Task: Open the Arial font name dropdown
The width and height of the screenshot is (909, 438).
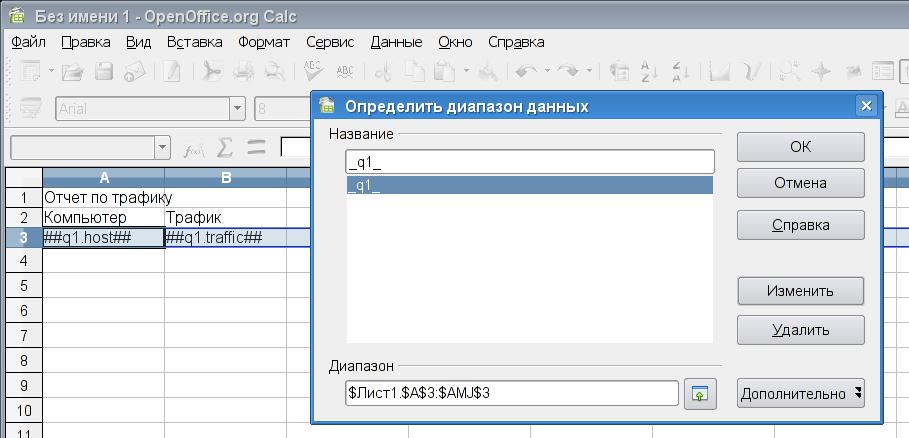Action: click(x=237, y=108)
